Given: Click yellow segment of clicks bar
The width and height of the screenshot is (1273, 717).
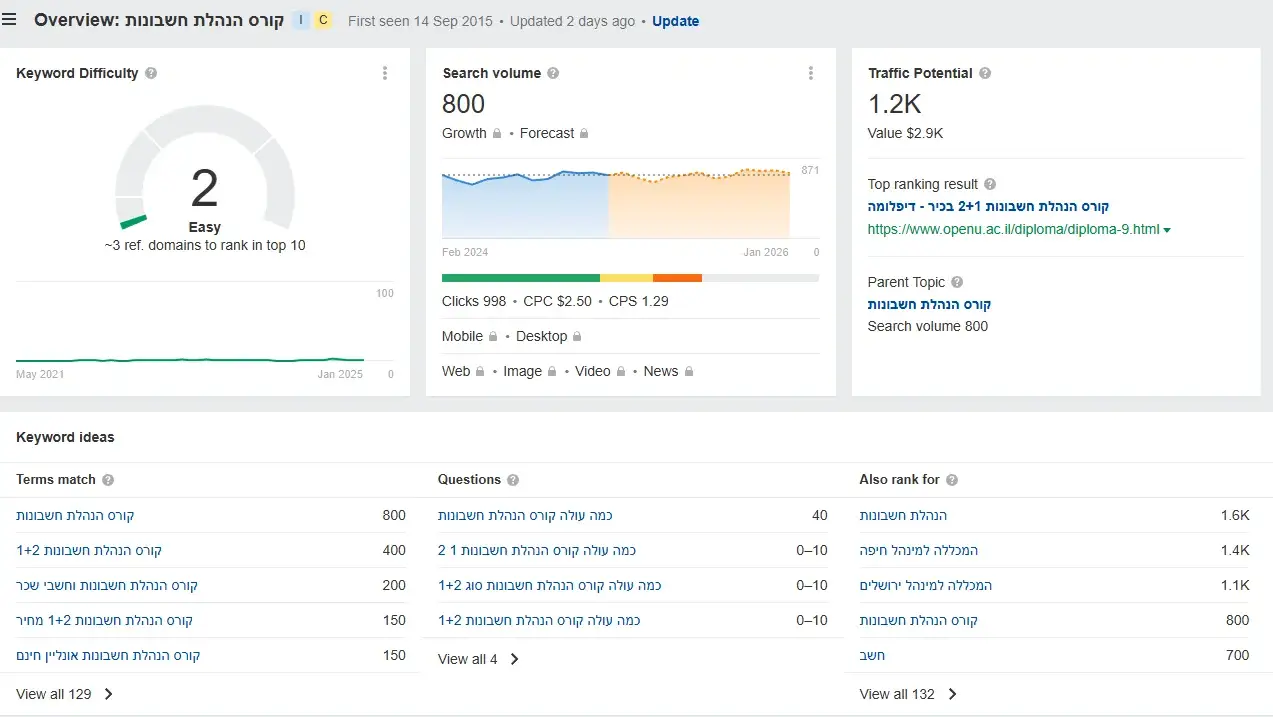Looking at the screenshot, I should point(626,278).
